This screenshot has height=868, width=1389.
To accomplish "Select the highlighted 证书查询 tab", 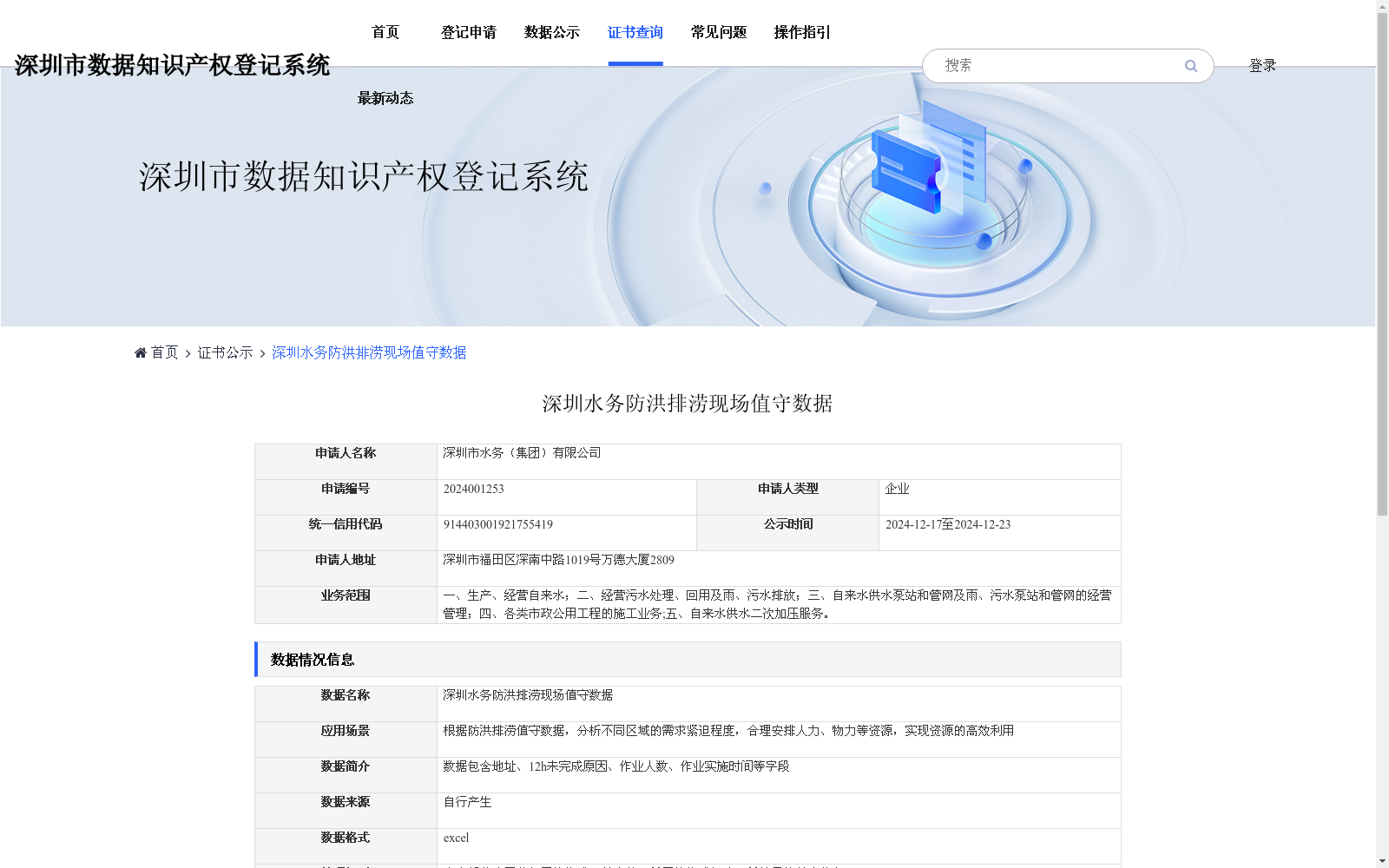I will (635, 32).
